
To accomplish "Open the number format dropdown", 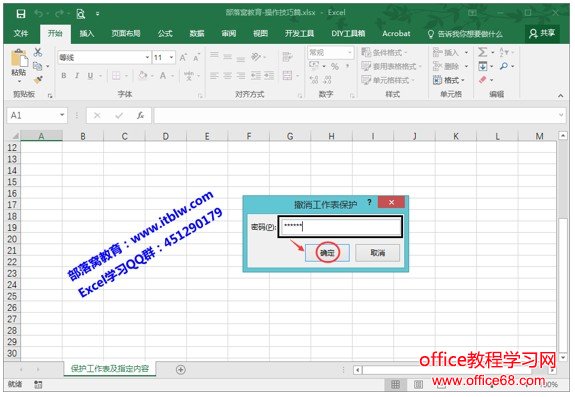I will pyautogui.click(x=350, y=53).
